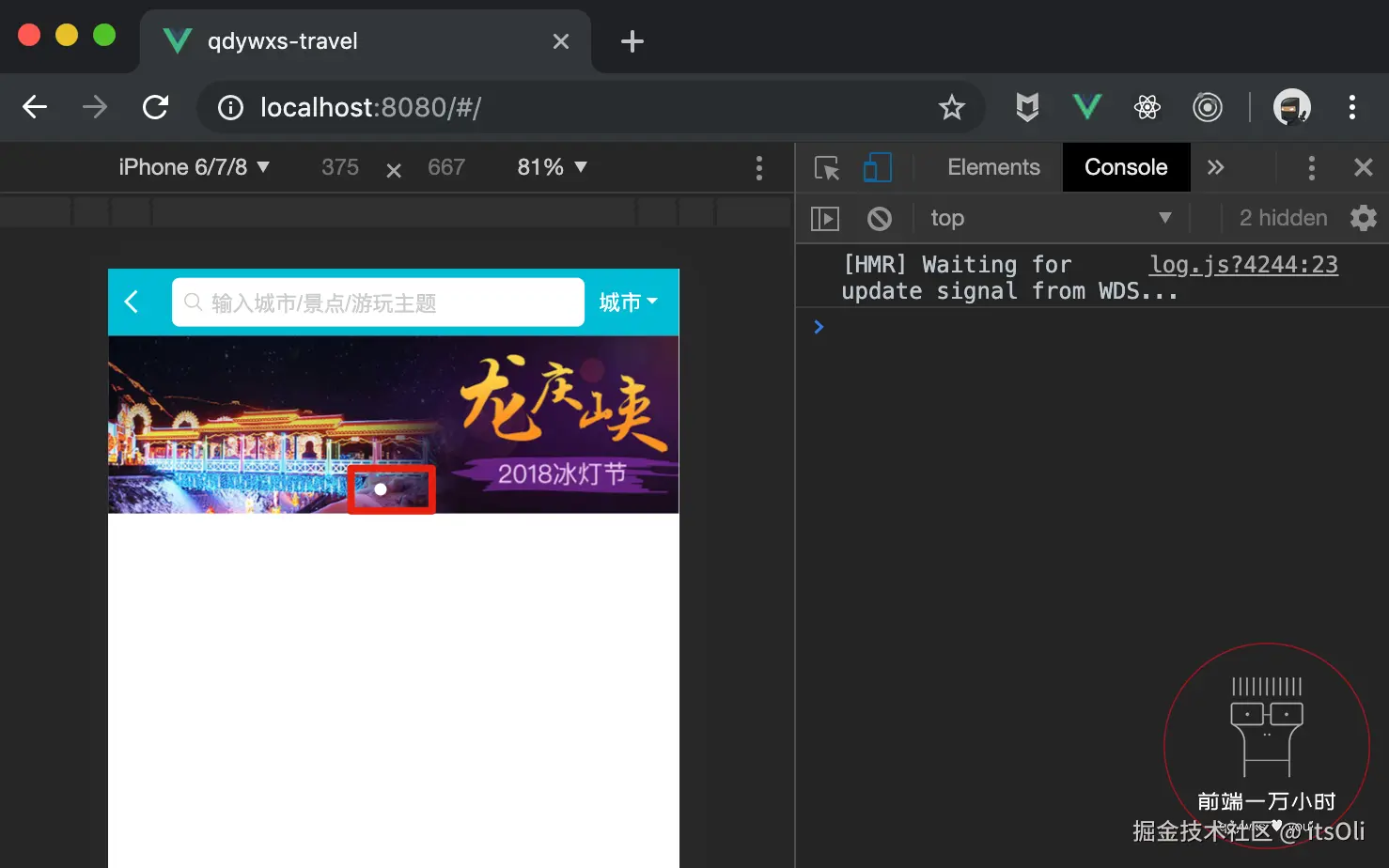Open console settings gear
1389x868 pixels.
tap(1364, 218)
